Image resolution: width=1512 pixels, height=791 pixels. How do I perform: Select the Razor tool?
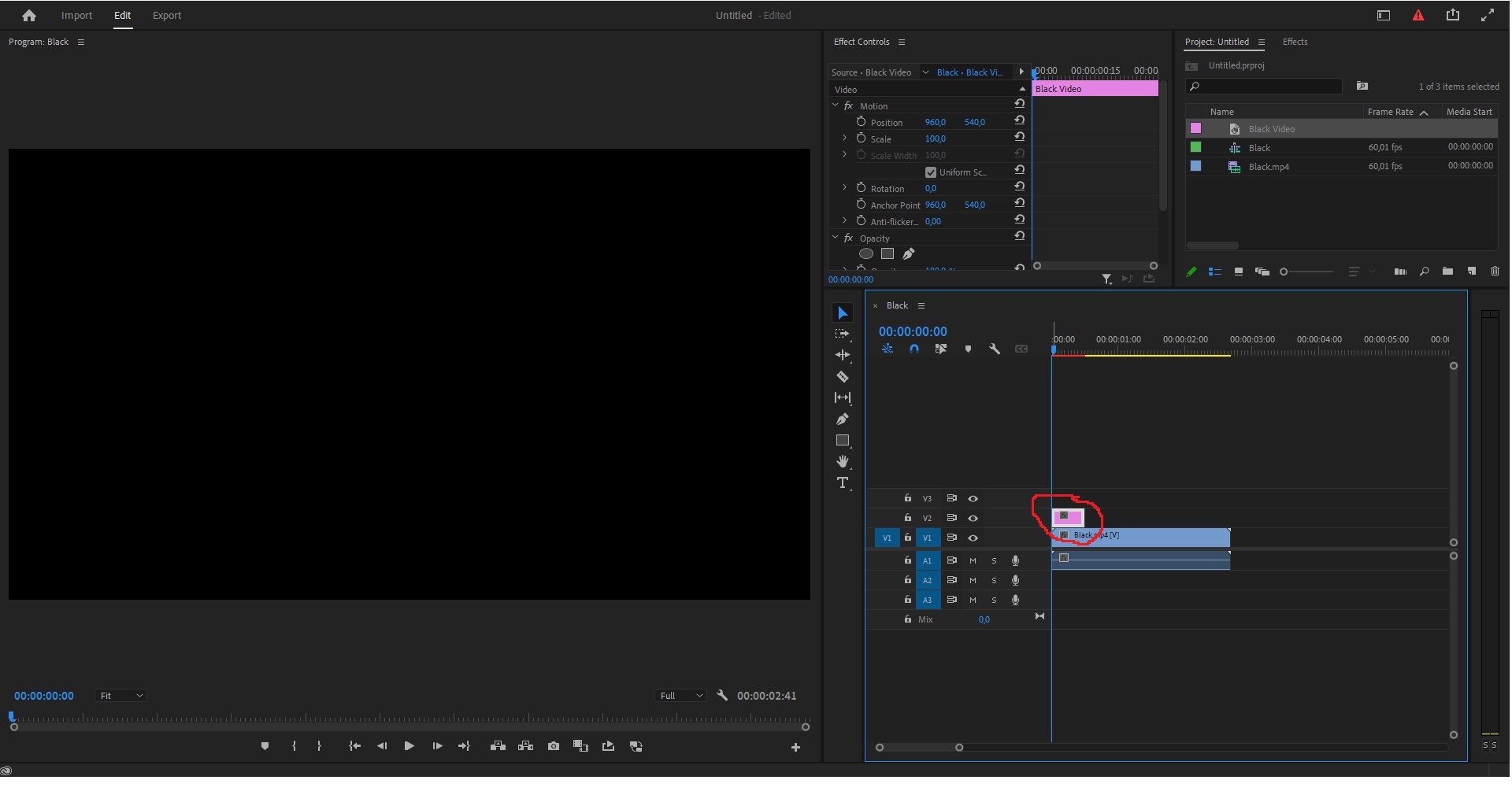point(842,377)
